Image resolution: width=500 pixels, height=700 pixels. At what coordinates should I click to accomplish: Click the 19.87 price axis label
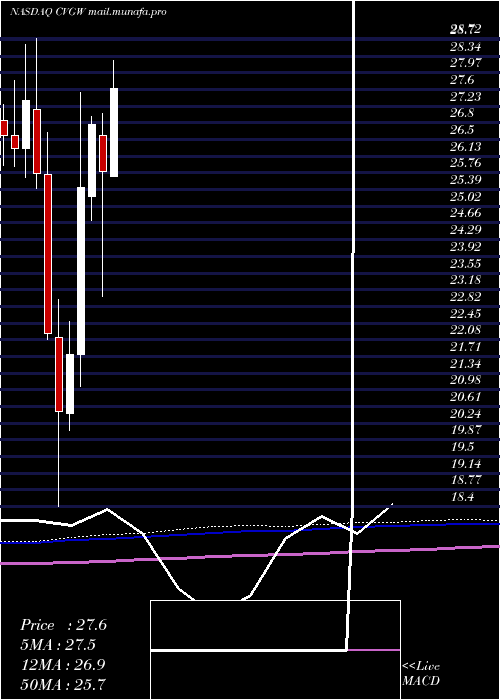[x=466, y=430]
